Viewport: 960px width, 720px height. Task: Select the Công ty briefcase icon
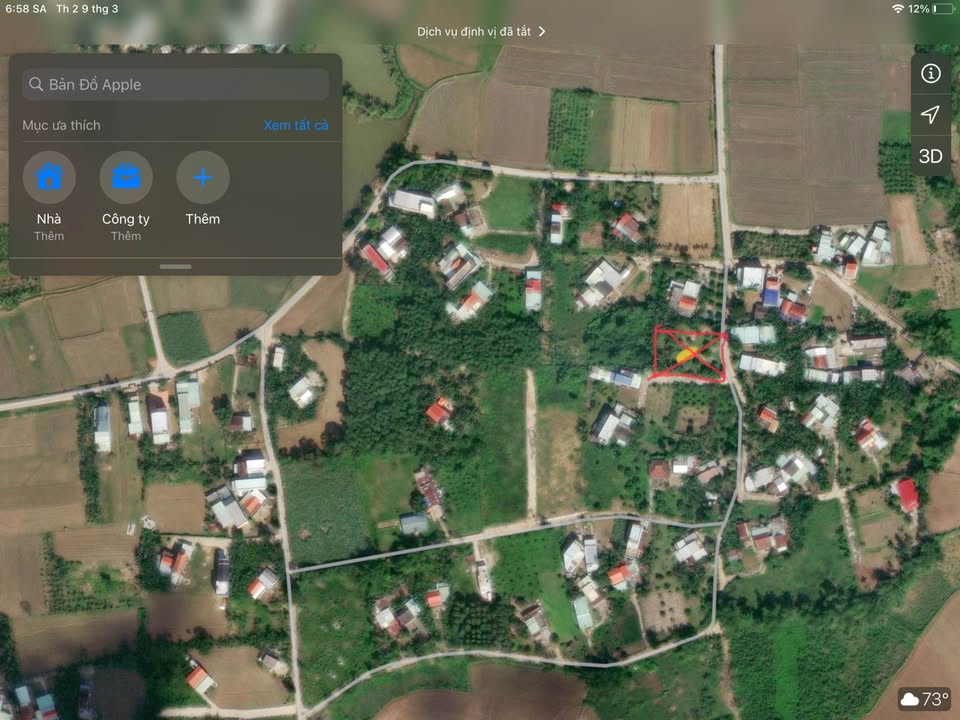pos(126,178)
